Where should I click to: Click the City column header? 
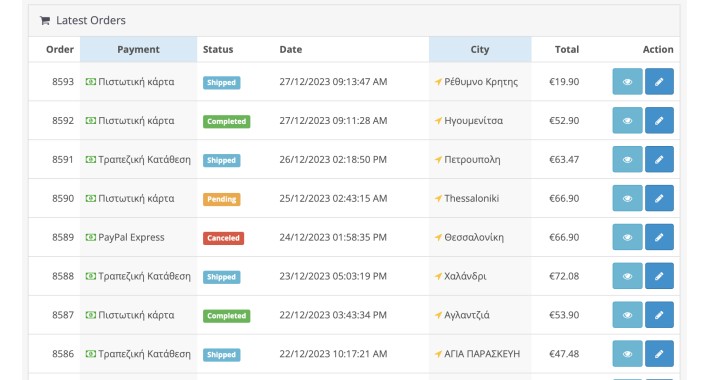click(x=480, y=49)
